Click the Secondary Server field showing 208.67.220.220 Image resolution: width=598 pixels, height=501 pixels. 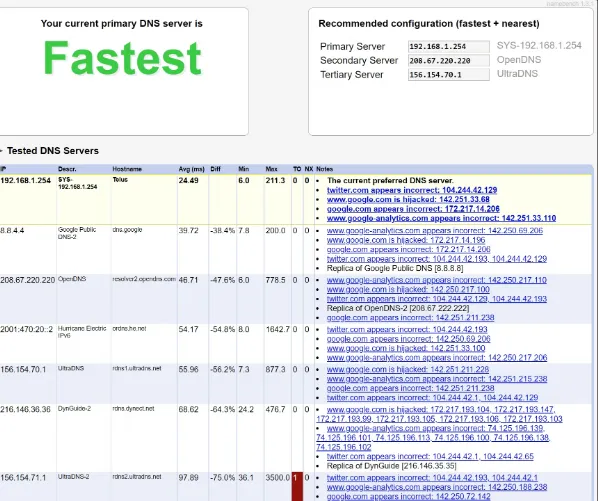(x=448, y=60)
